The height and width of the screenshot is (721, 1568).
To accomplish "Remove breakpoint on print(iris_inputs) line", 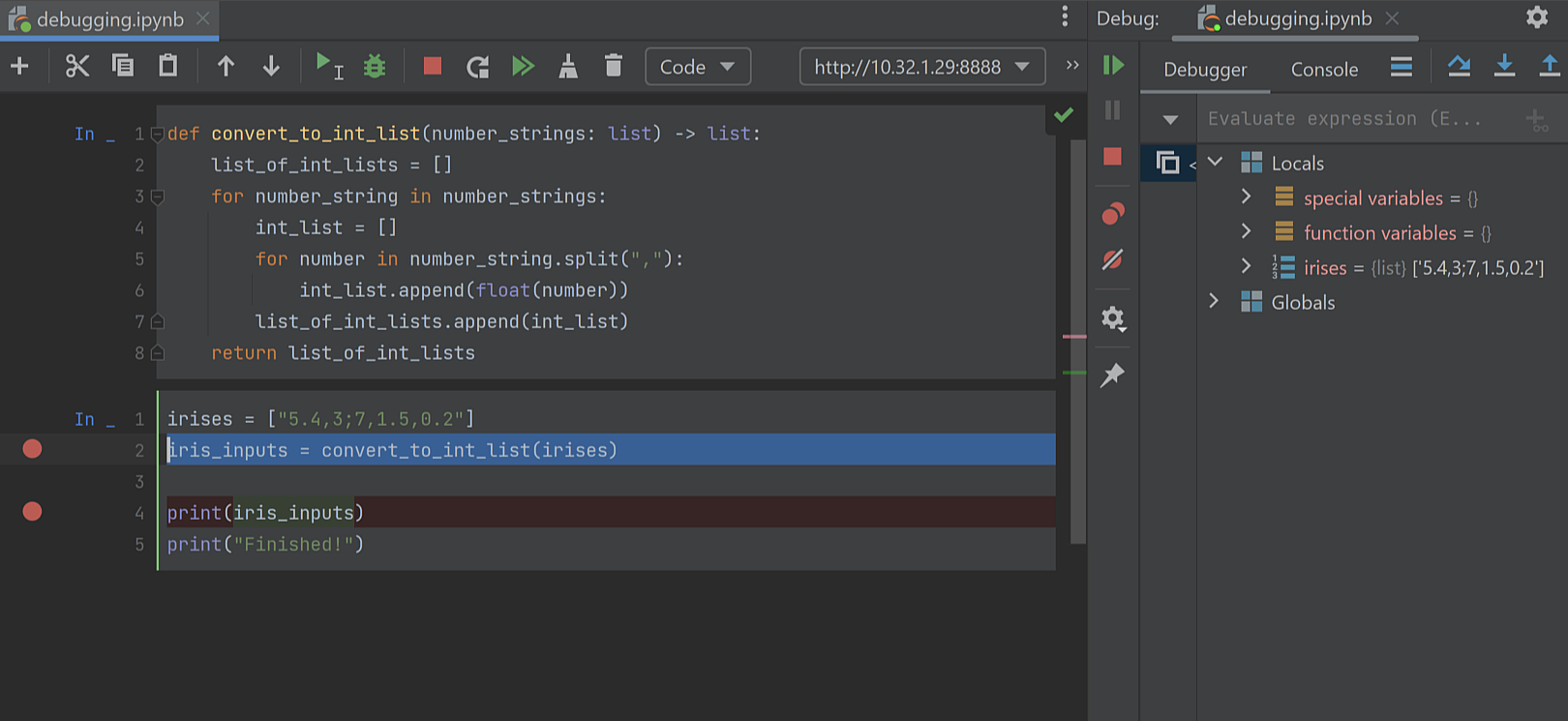I will 32,512.
